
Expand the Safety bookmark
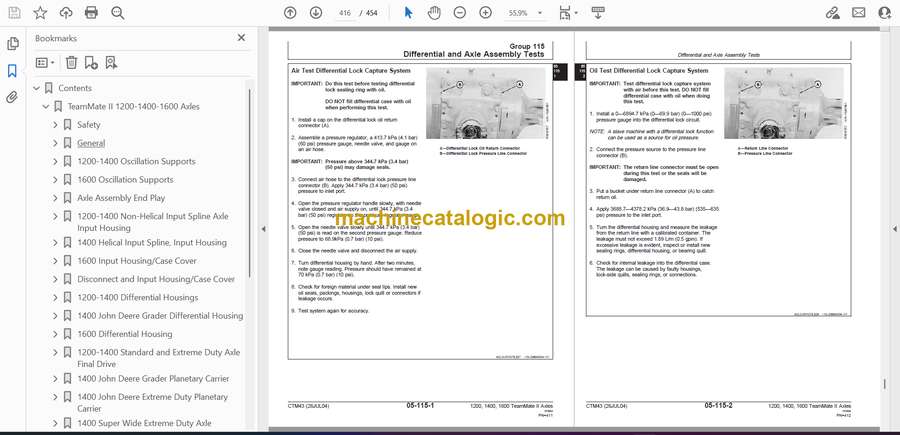[x=56, y=125]
